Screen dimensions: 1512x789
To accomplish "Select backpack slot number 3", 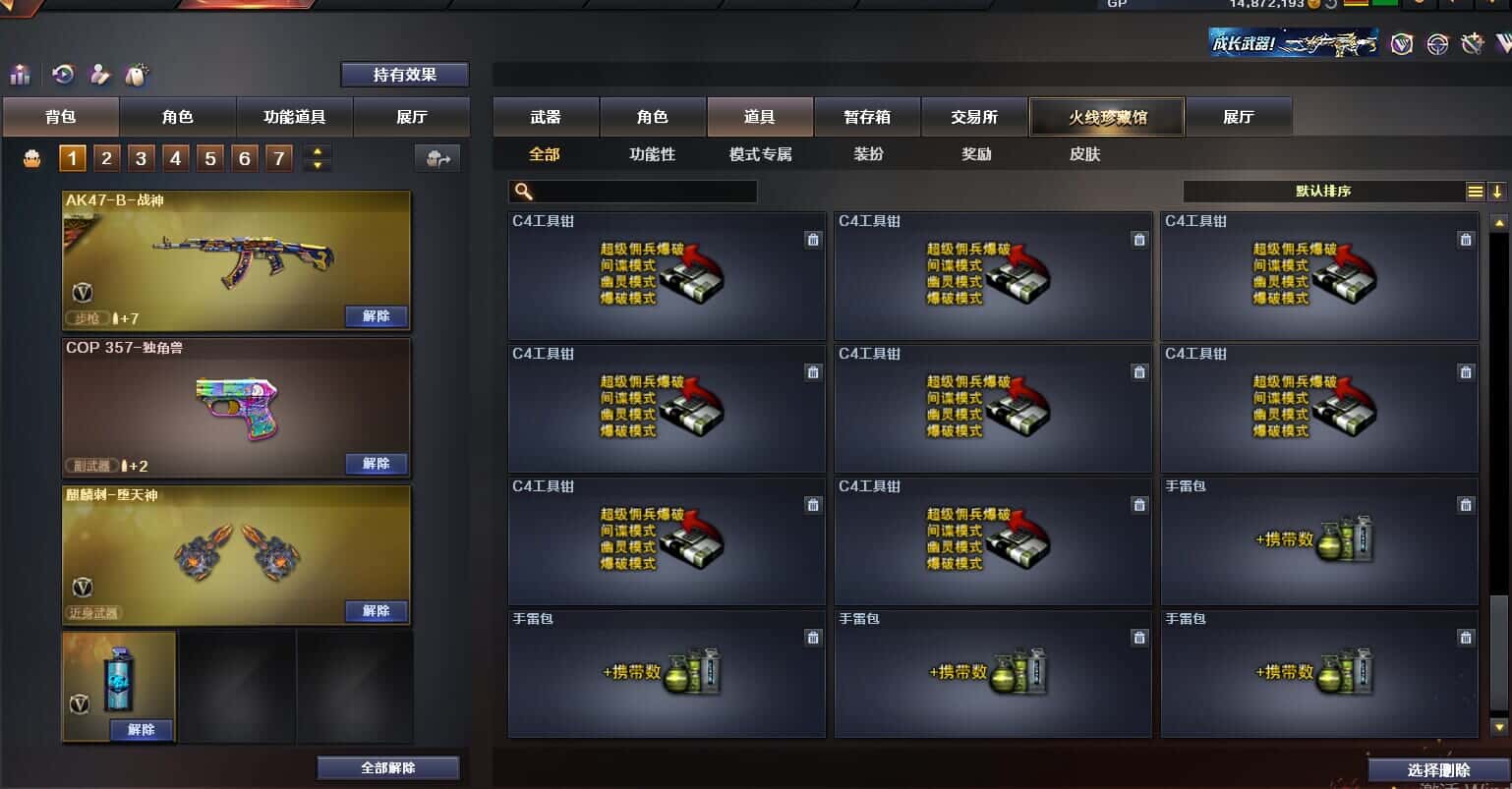I will pos(142,158).
